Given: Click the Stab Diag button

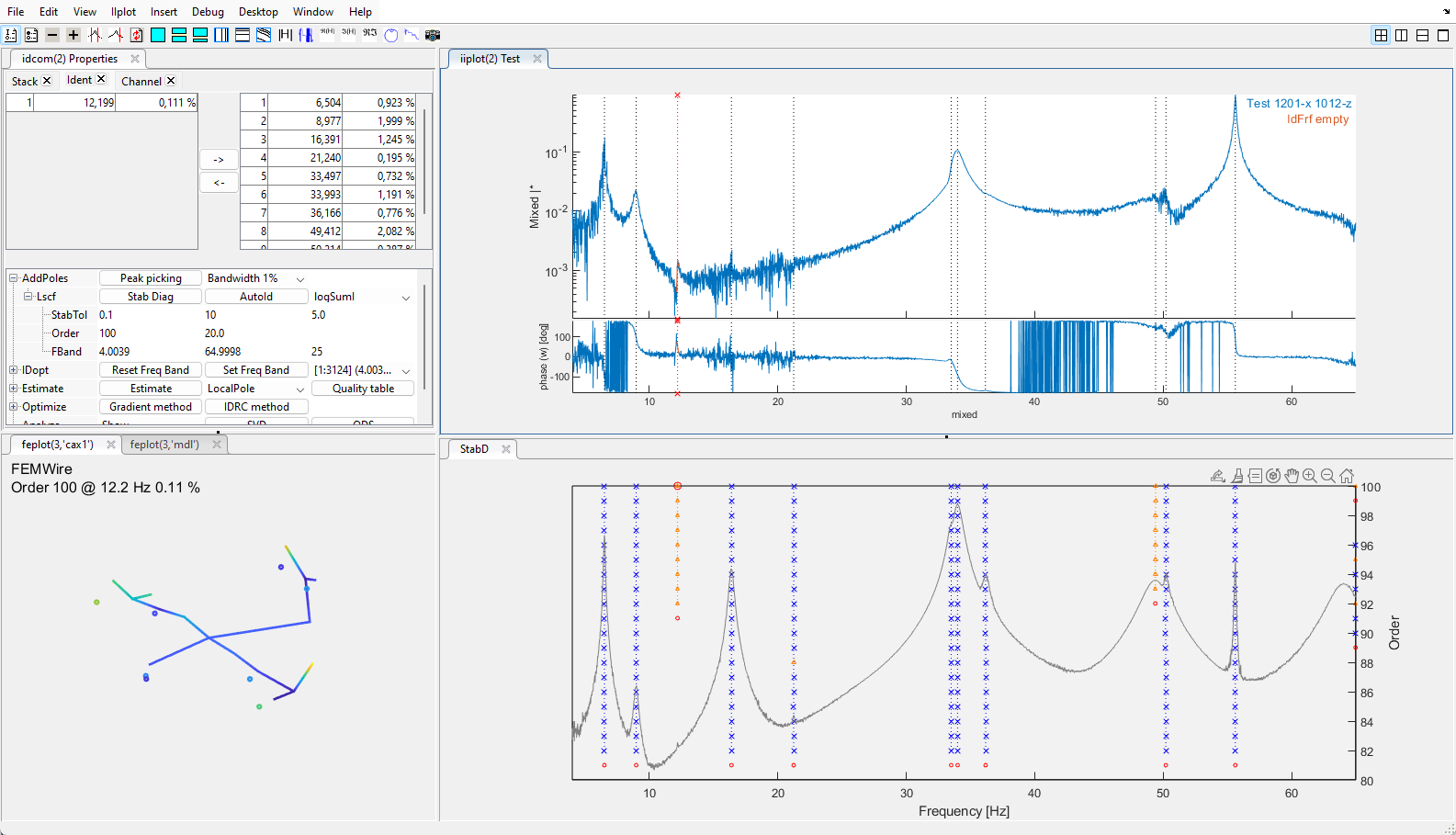Looking at the screenshot, I should tap(151, 297).
